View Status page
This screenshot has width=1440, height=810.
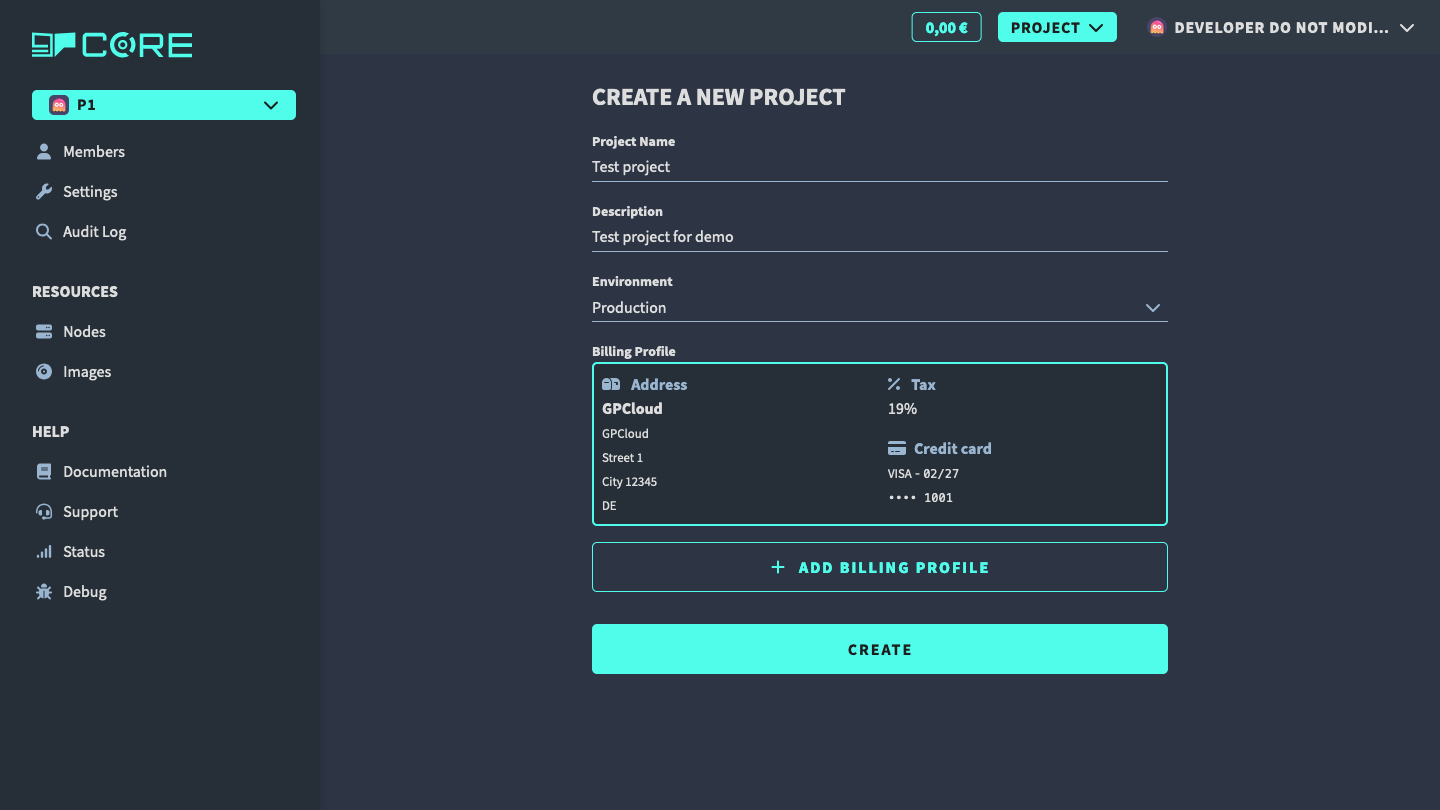pyautogui.click(x=84, y=552)
